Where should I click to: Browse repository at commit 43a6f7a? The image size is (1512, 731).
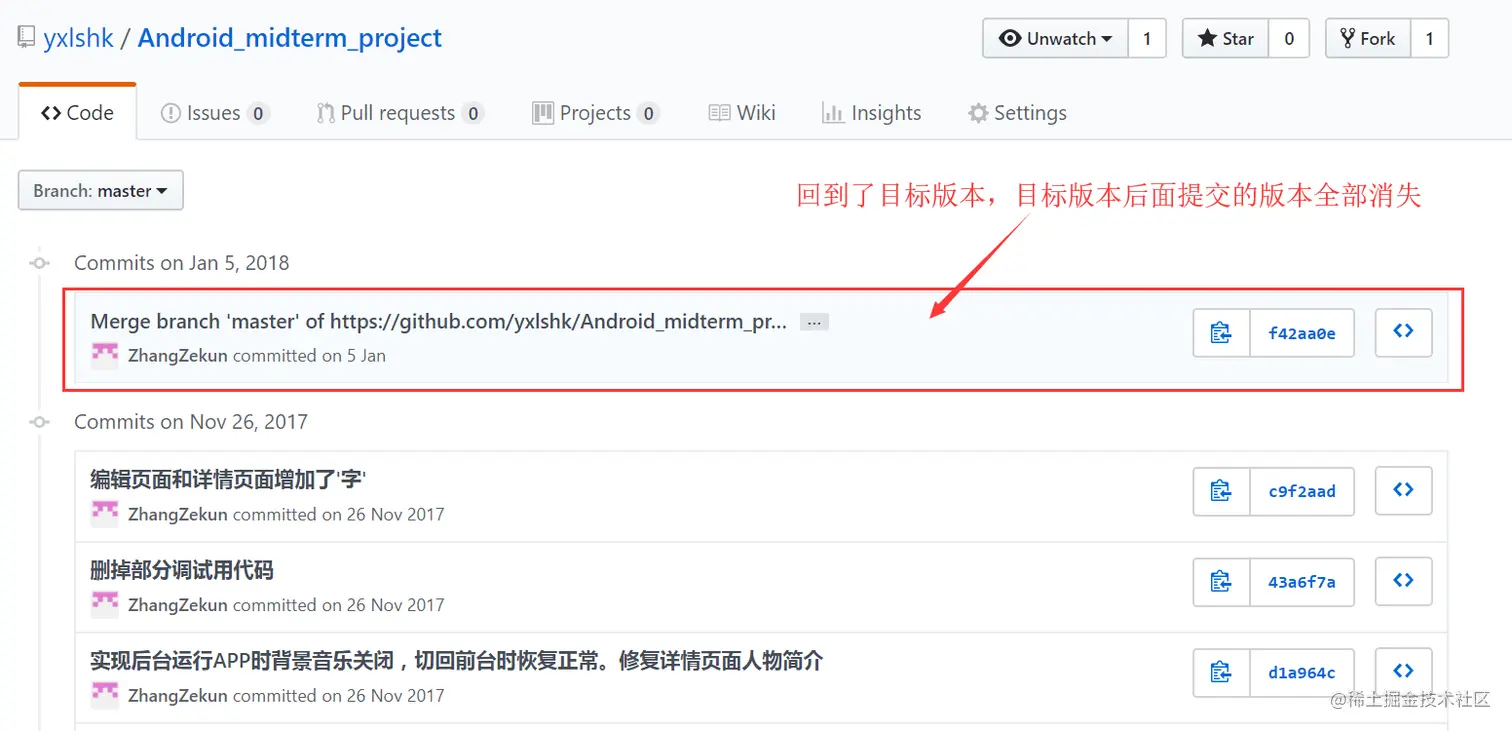point(1403,581)
